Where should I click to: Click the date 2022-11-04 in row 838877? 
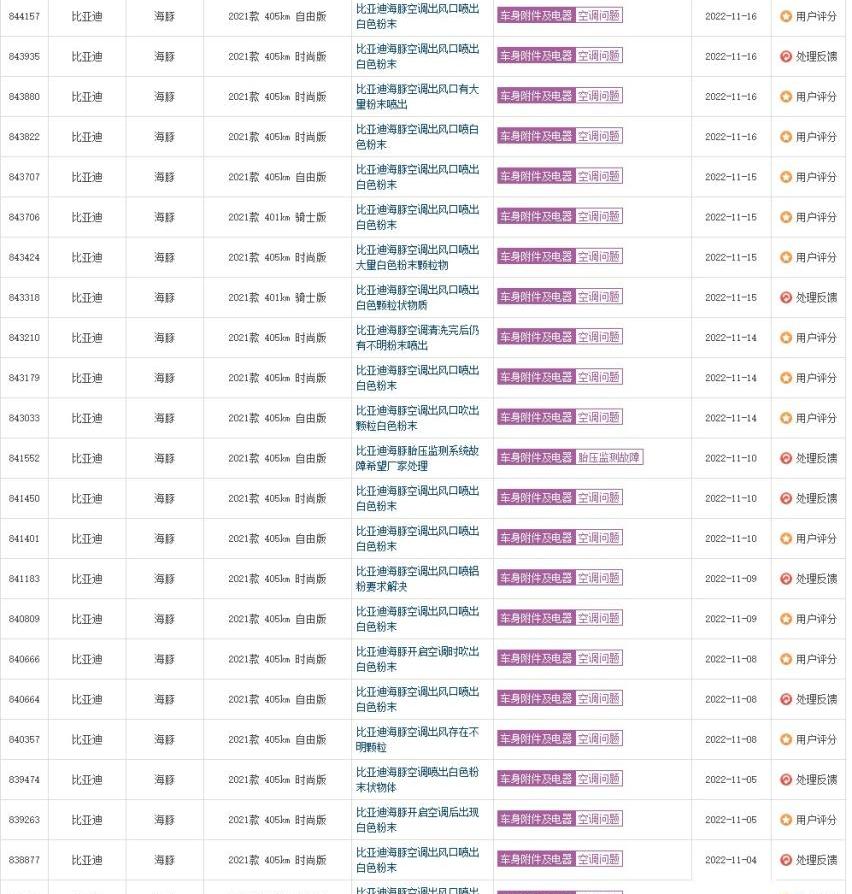click(x=731, y=860)
